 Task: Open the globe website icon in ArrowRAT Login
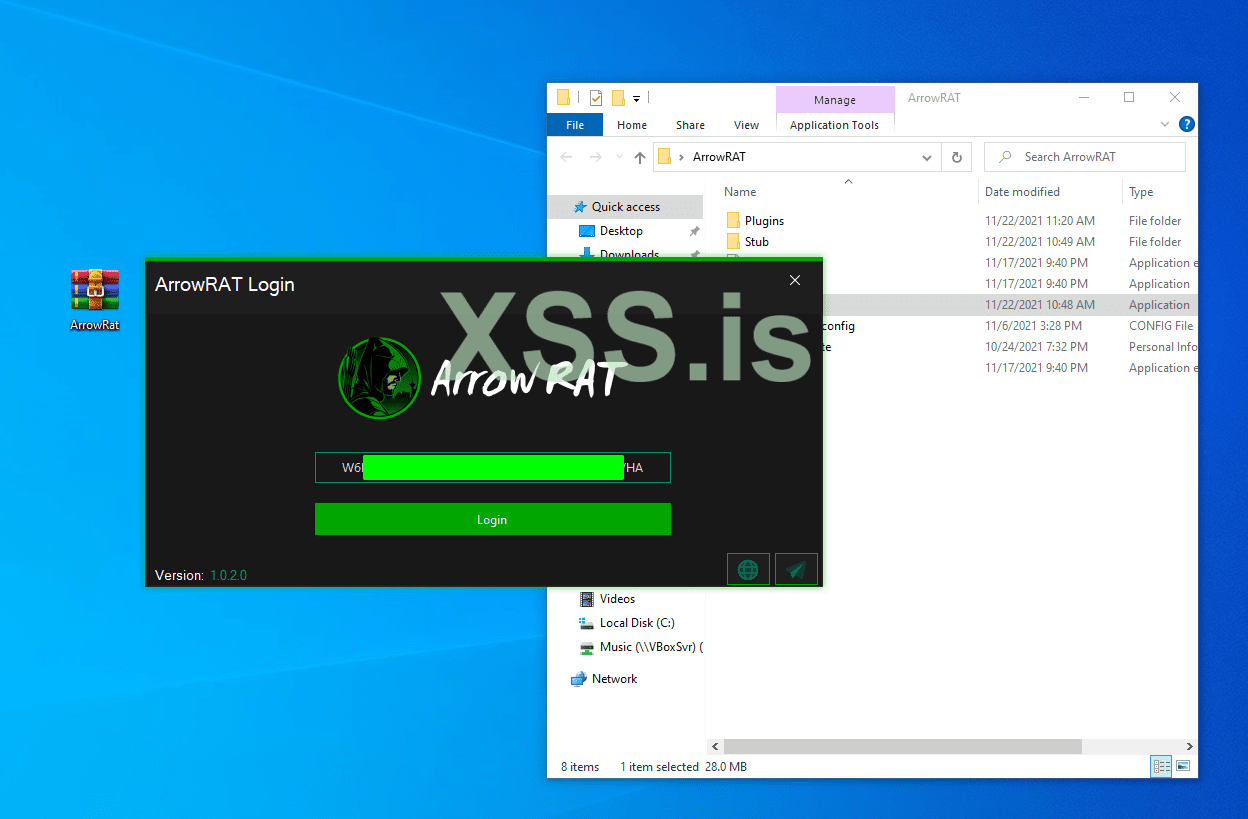coord(748,569)
